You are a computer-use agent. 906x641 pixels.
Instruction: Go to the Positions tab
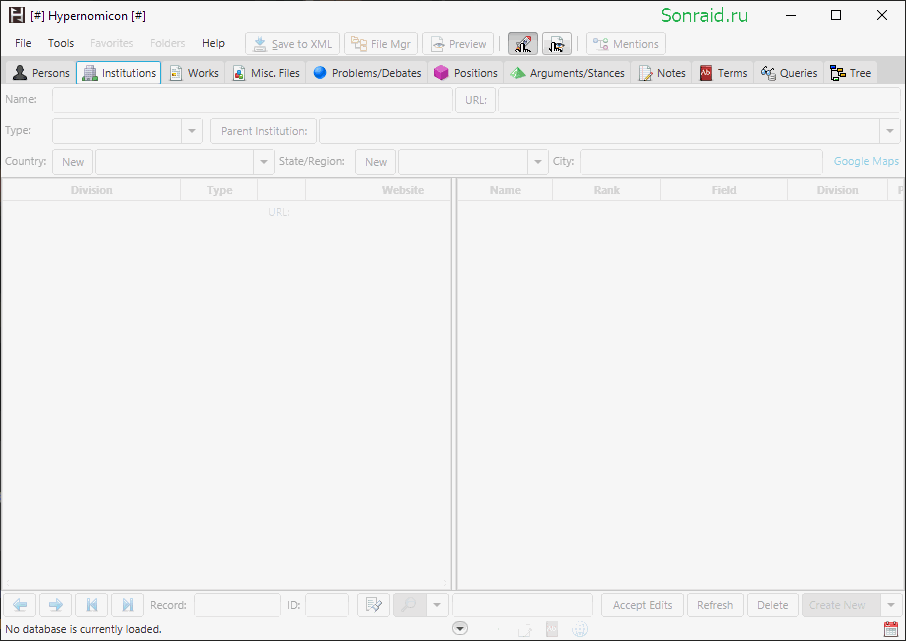(x=465, y=73)
